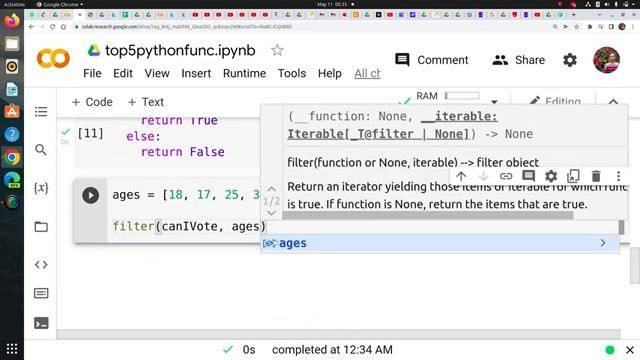Open the Edit menu

pyautogui.click(x=123, y=73)
